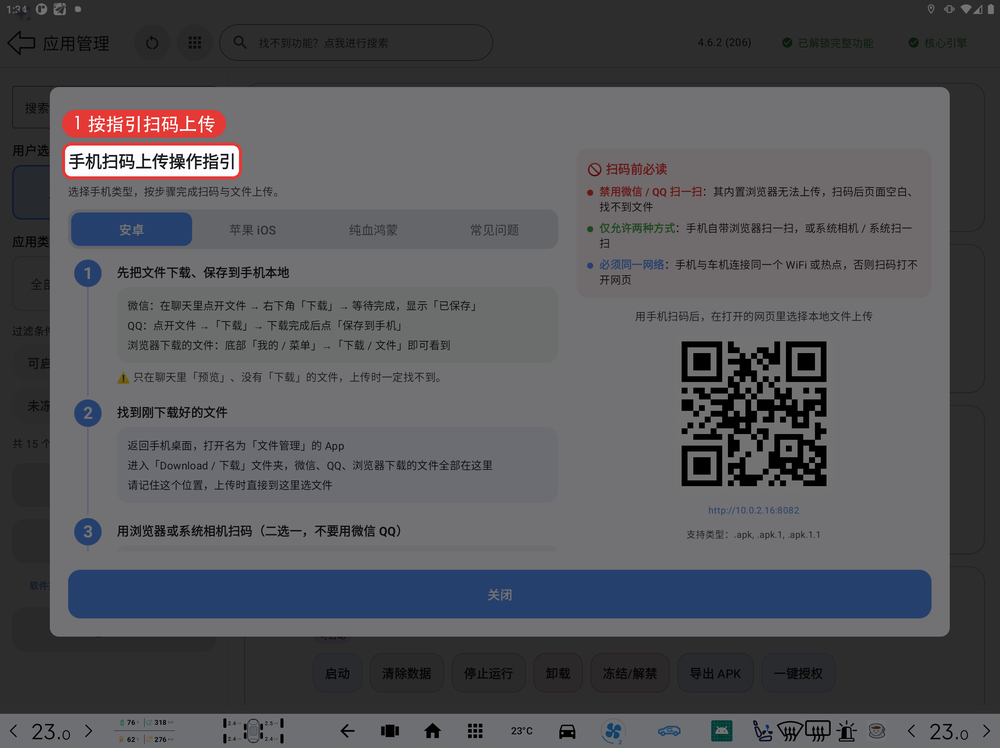
Task: Open the tire pressure car widget
Action: tap(253, 731)
